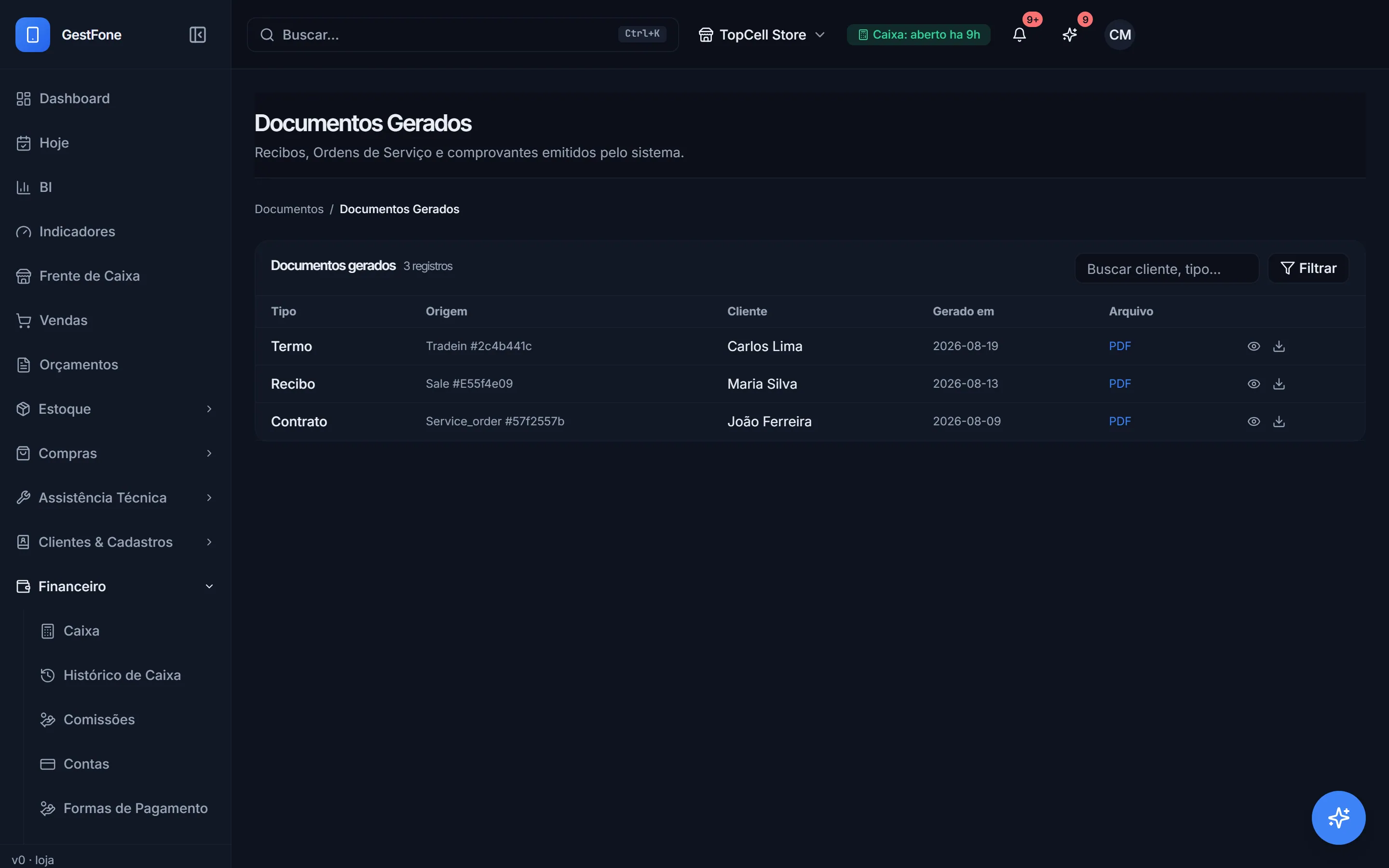Screen dimensions: 1389x868
Task: Open the PDF link for Maria Silva
Action: (1120, 383)
